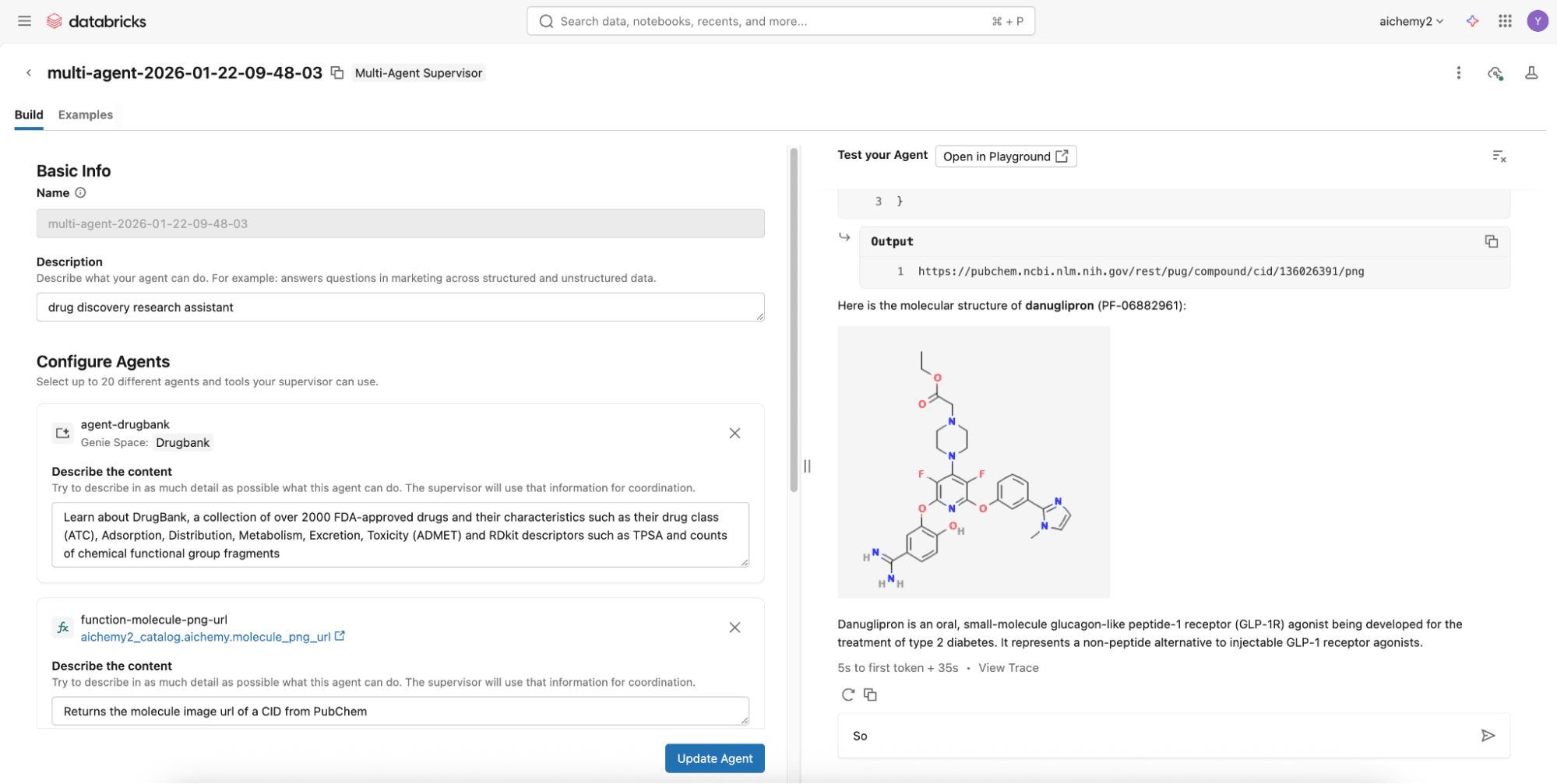Click the danugliprom molecule structure image
This screenshot has width=1557, height=784.
coord(973,462)
